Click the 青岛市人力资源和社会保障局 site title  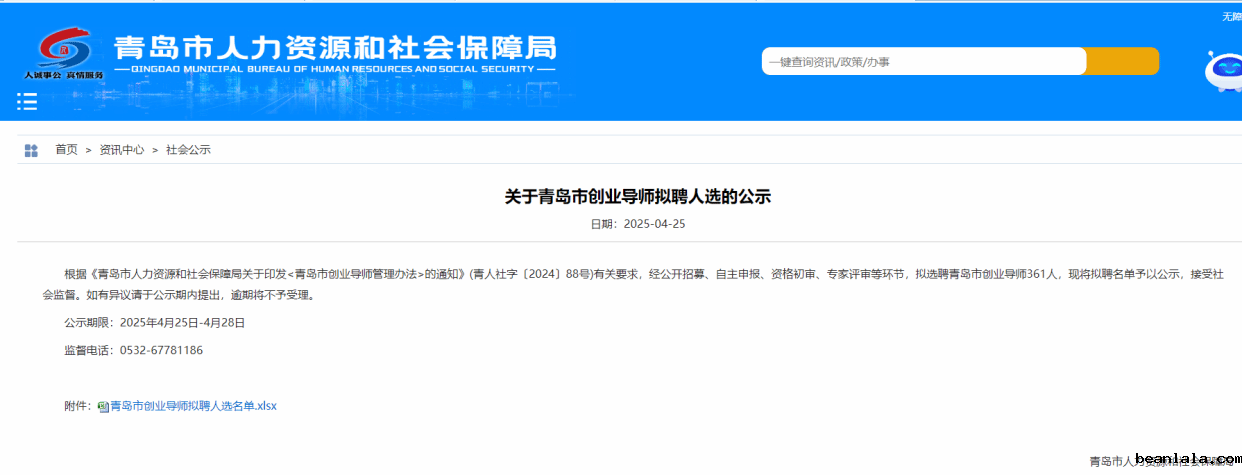click(334, 48)
